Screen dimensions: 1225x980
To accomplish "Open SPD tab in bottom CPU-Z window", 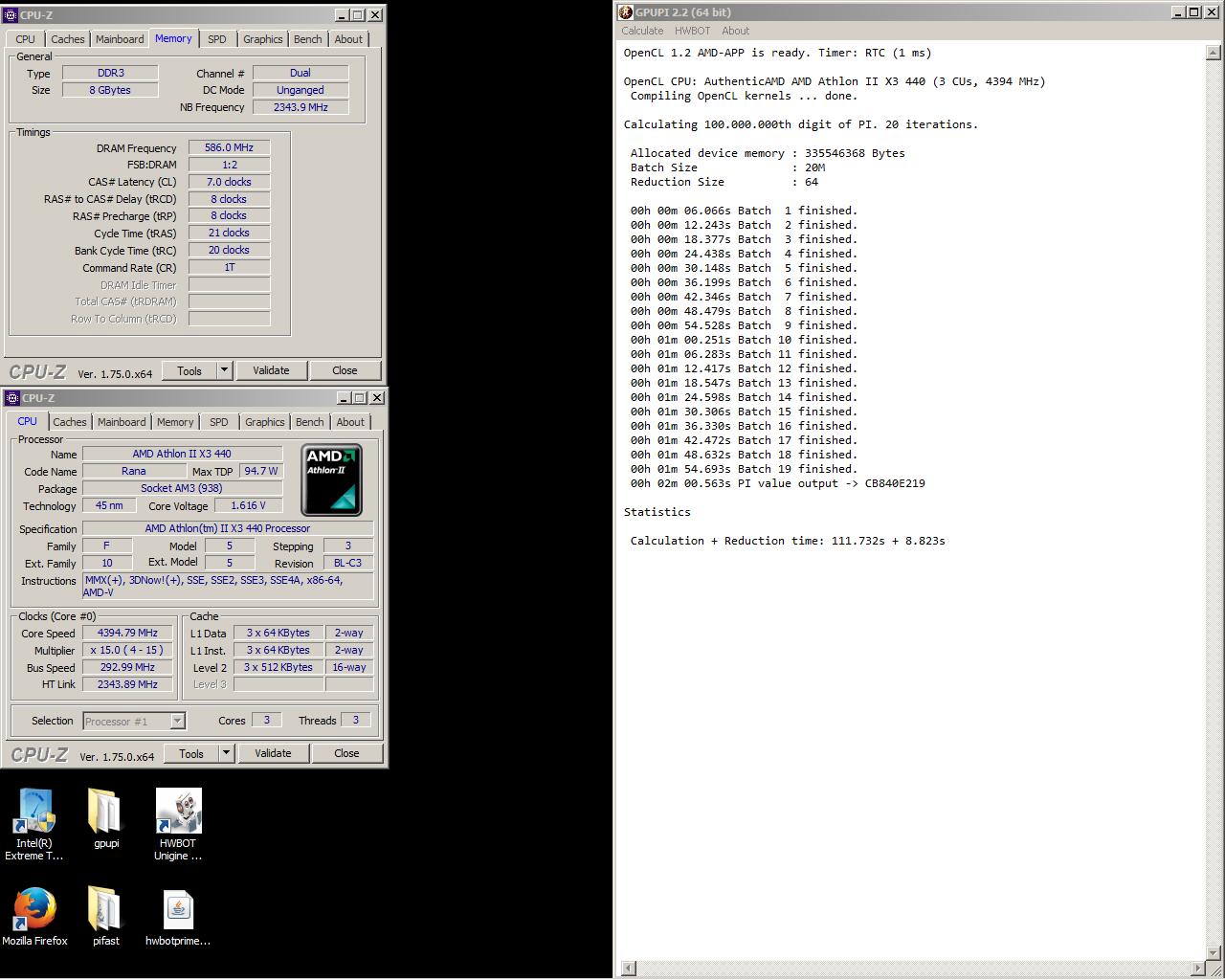I will coord(219,422).
